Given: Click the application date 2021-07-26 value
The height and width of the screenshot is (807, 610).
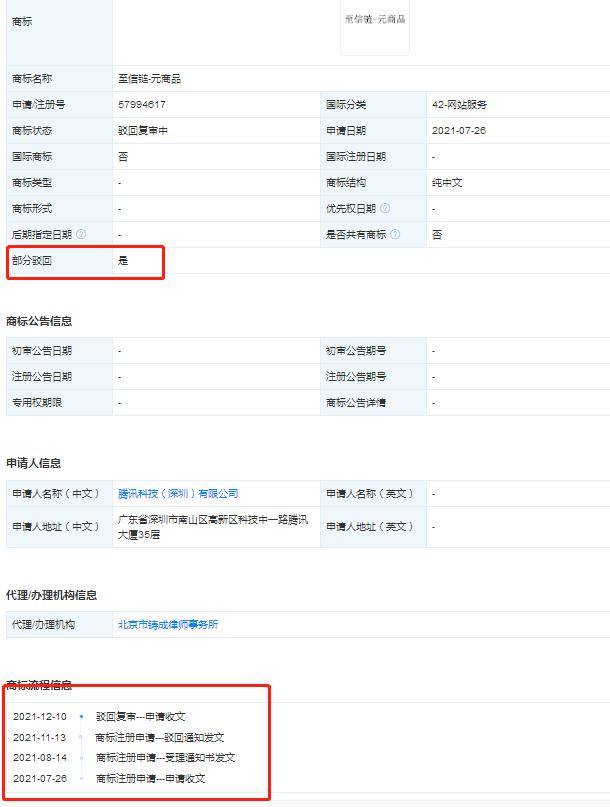Looking at the screenshot, I should [x=459, y=131].
